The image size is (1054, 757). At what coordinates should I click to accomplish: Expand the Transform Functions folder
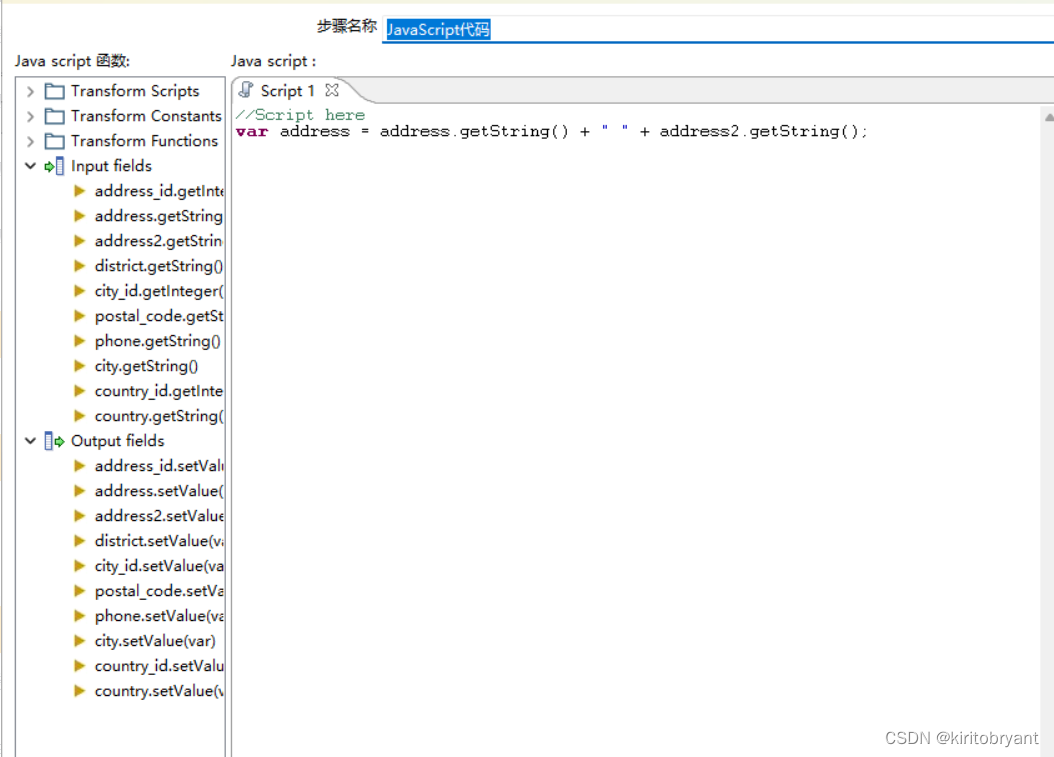30,141
